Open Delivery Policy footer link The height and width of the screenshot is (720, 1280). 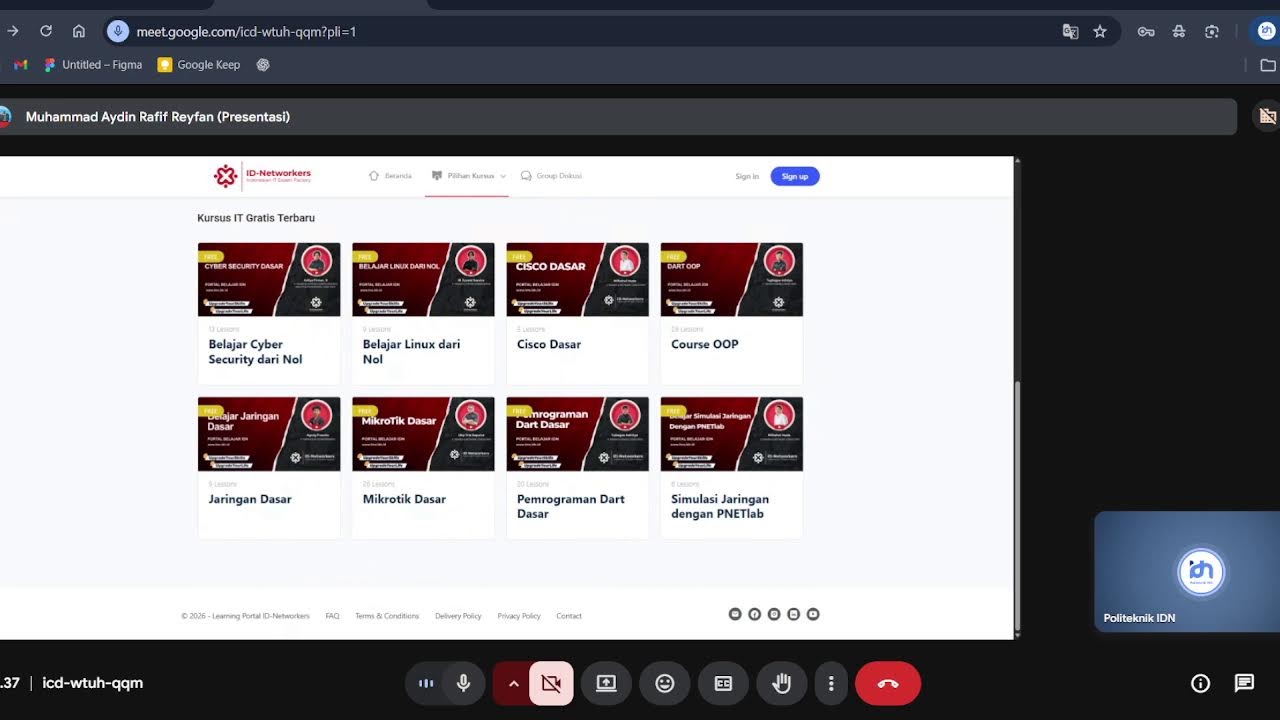458,616
